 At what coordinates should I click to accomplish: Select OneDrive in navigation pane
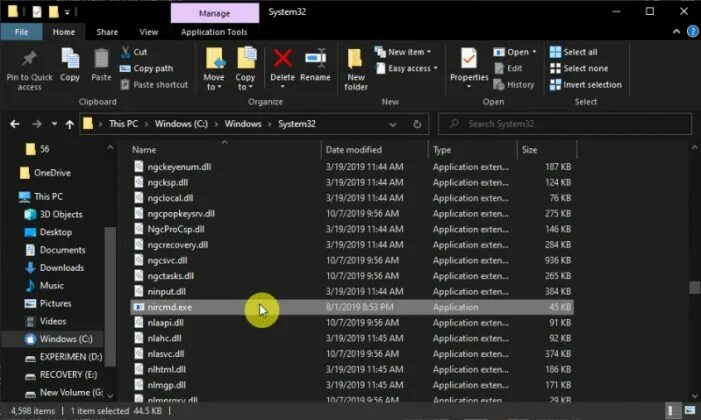(45, 173)
